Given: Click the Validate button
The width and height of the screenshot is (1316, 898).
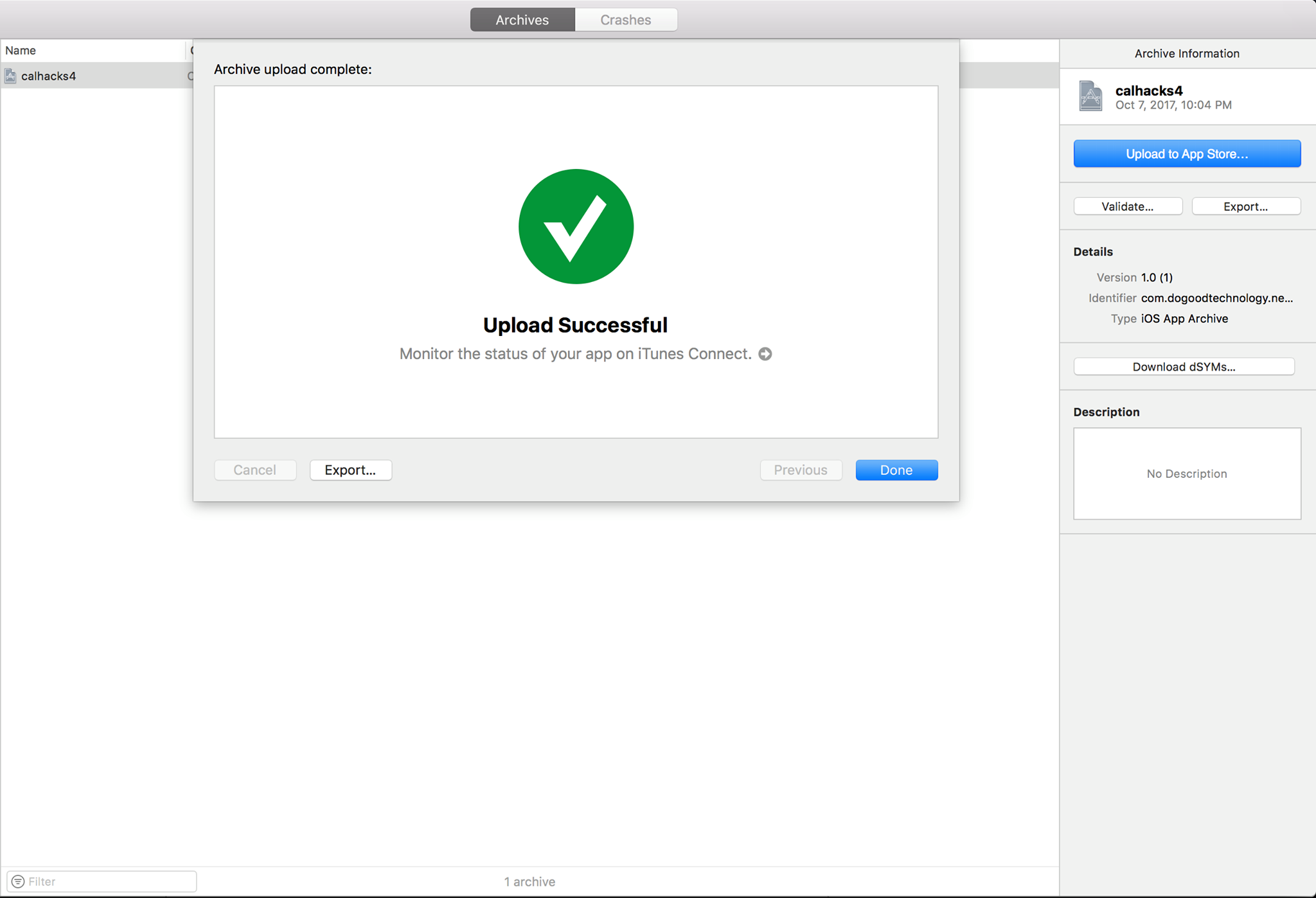Looking at the screenshot, I should (x=1127, y=207).
